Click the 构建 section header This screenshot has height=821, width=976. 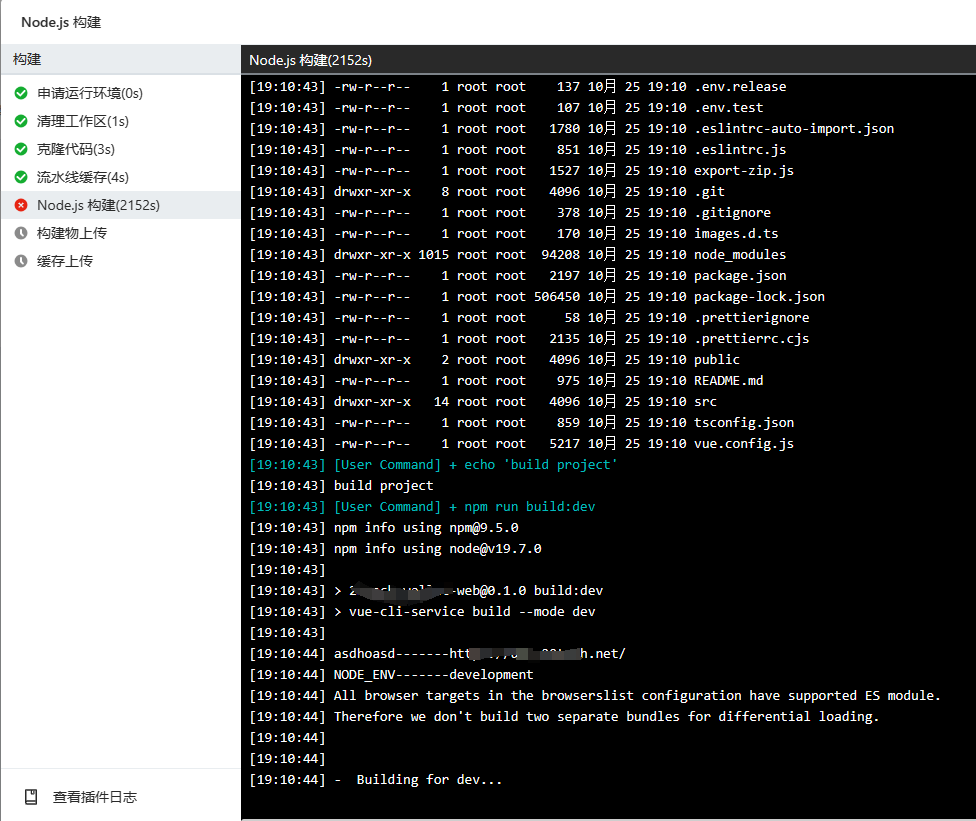coord(121,59)
